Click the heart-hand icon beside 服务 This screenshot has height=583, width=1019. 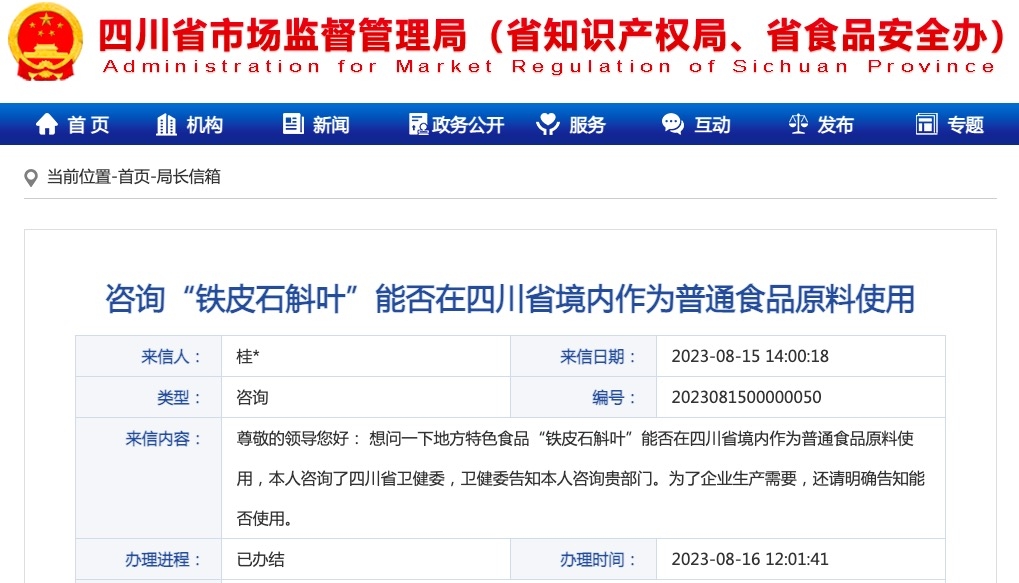548,125
